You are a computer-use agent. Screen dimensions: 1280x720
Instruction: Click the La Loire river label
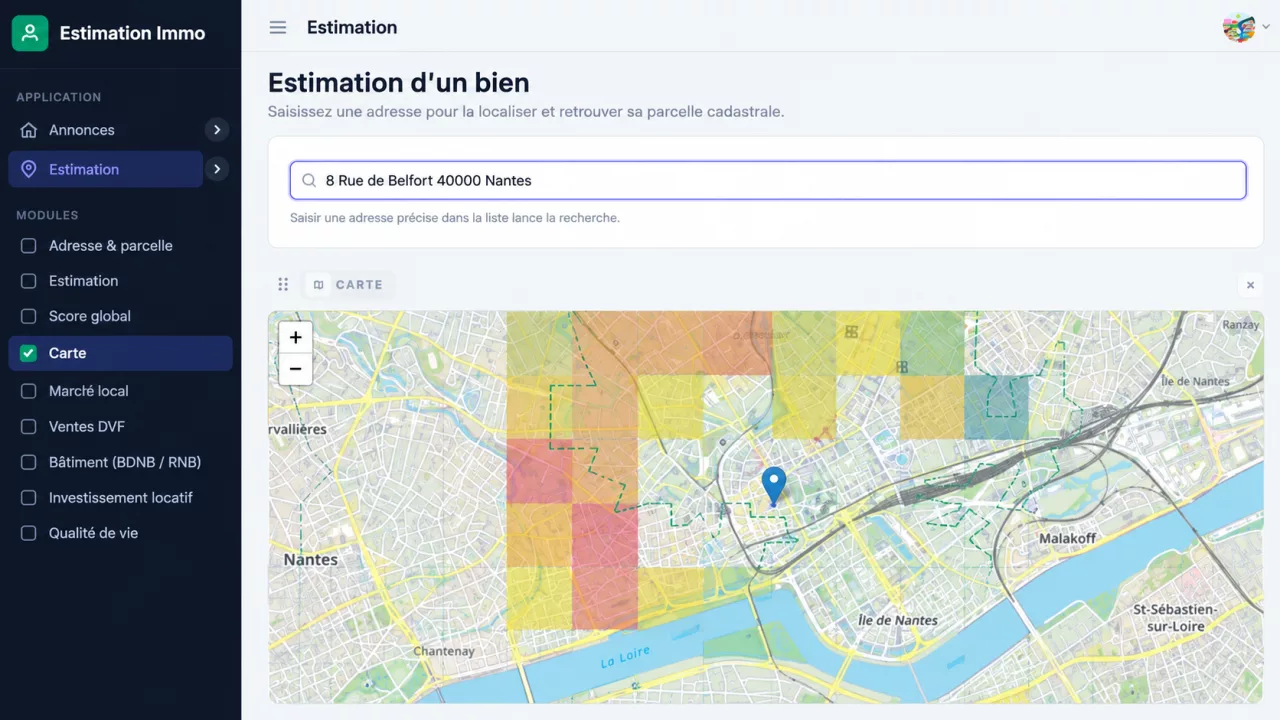(x=625, y=658)
